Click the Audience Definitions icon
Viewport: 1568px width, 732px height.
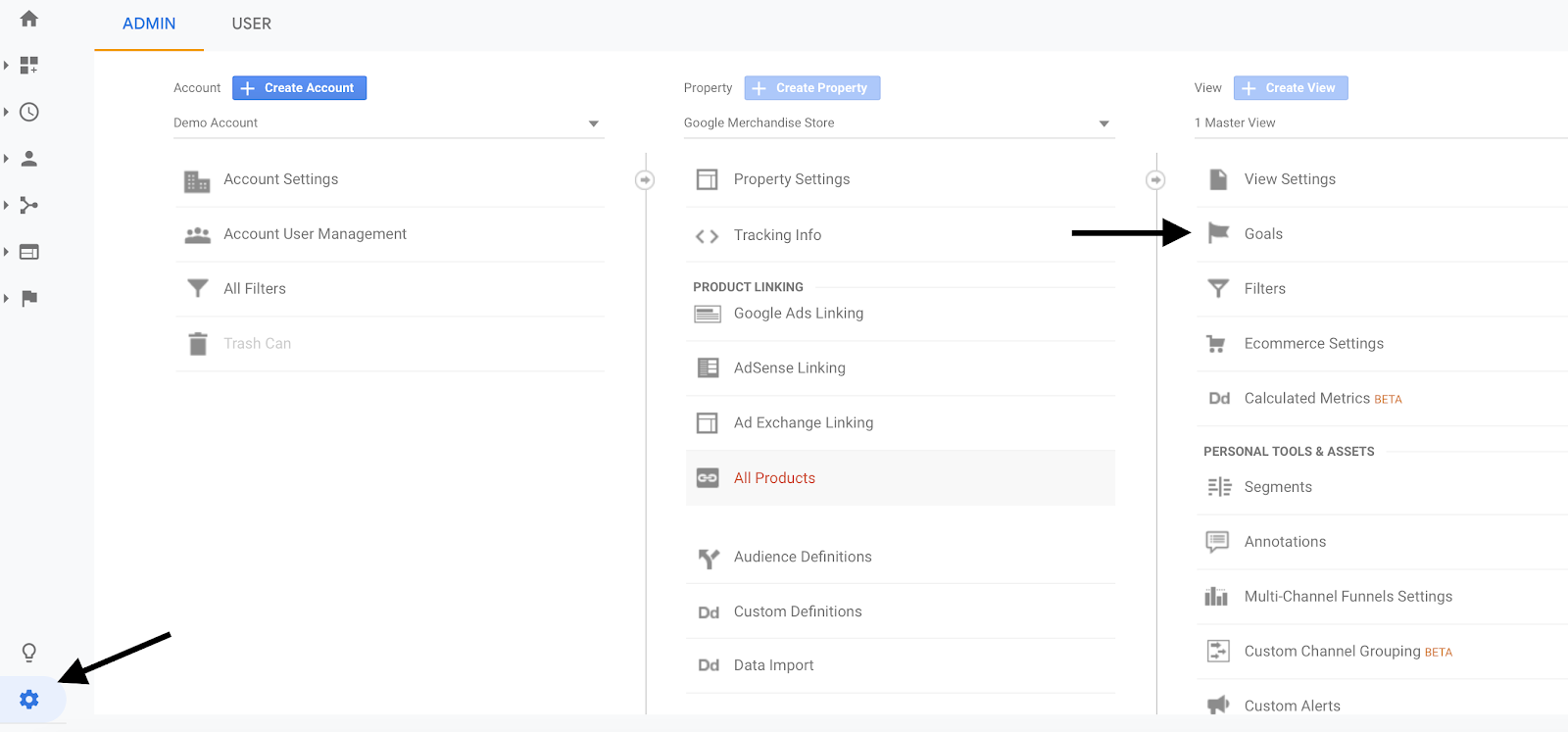tap(708, 558)
